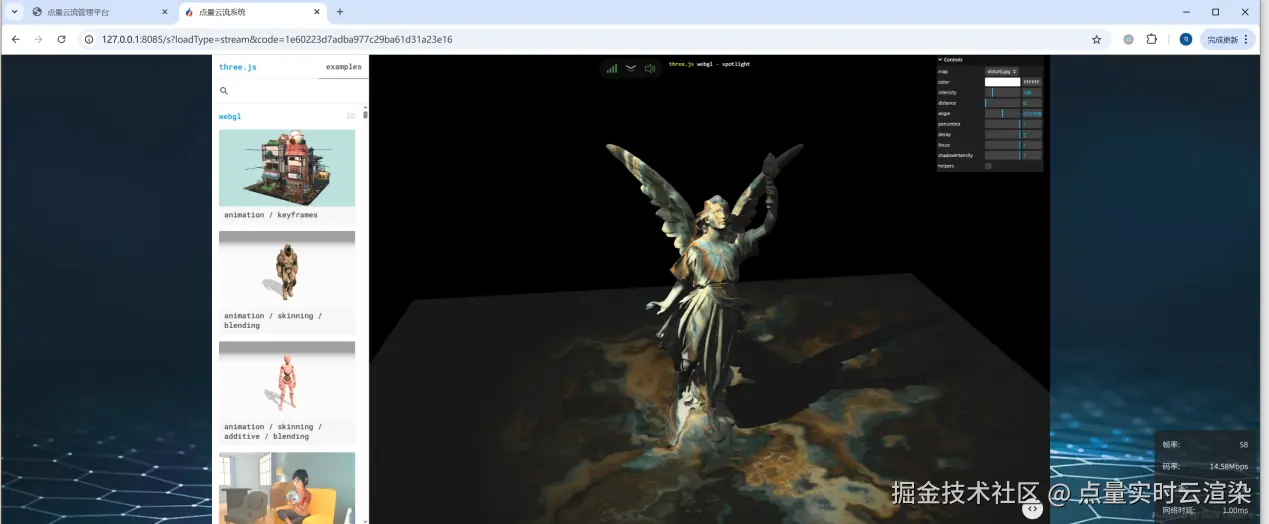Adjust the distance slider
This screenshot has width=1269, height=524.
click(1002, 103)
